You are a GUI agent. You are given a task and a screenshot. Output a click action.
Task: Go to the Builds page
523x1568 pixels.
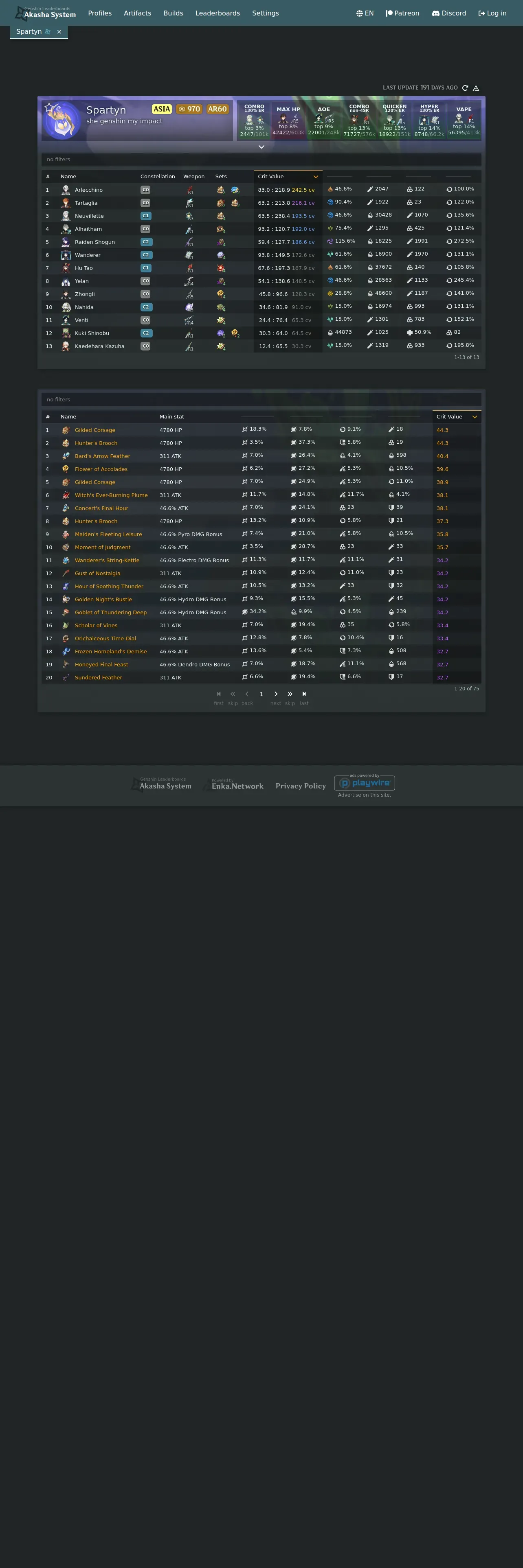[x=173, y=13]
